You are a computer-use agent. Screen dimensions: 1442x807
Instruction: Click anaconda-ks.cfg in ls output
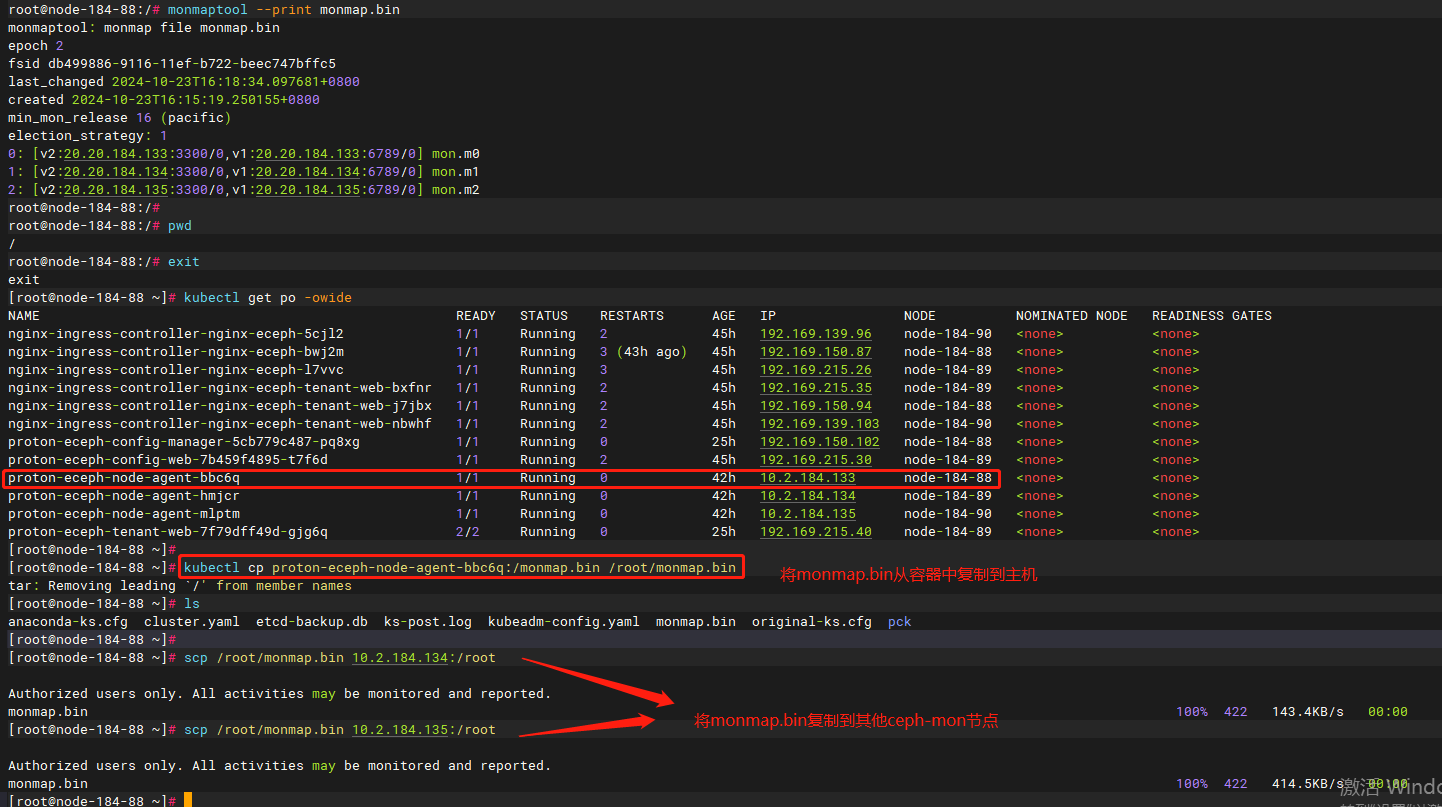pyautogui.click(x=68, y=622)
